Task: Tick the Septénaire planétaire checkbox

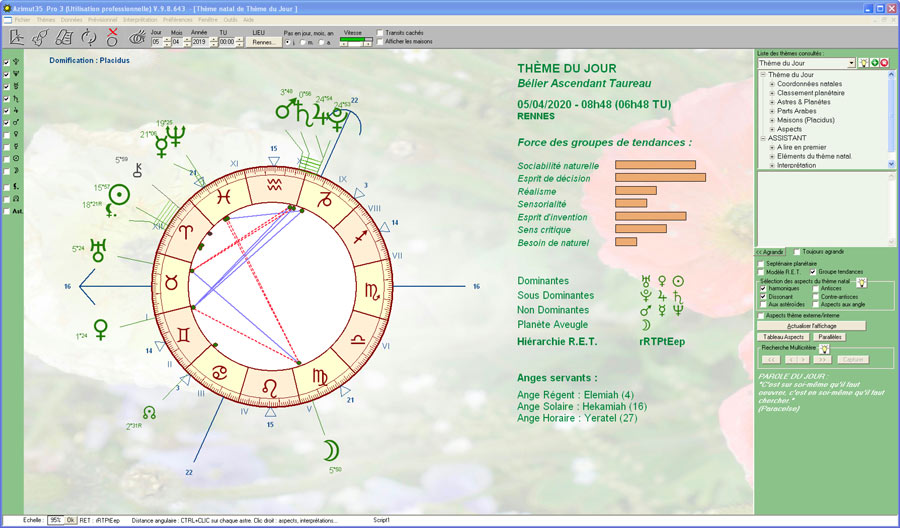Action: [x=761, y=263]
